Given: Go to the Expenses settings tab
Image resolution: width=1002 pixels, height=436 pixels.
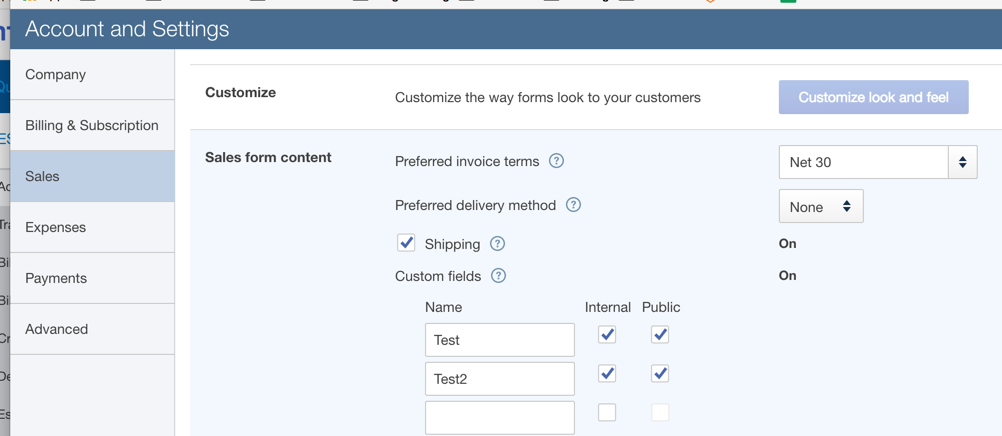Looking at the screenshot, I should click(x=92, y=228).
